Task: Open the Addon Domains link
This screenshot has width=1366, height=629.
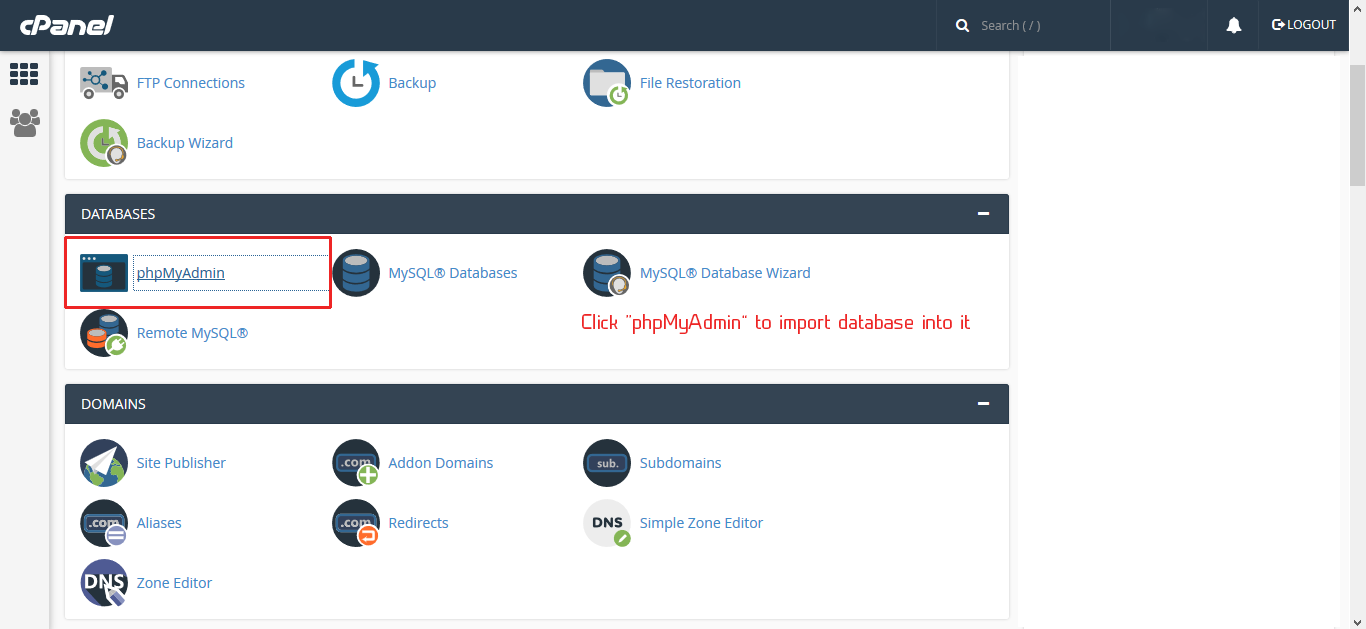Action: 440,463
